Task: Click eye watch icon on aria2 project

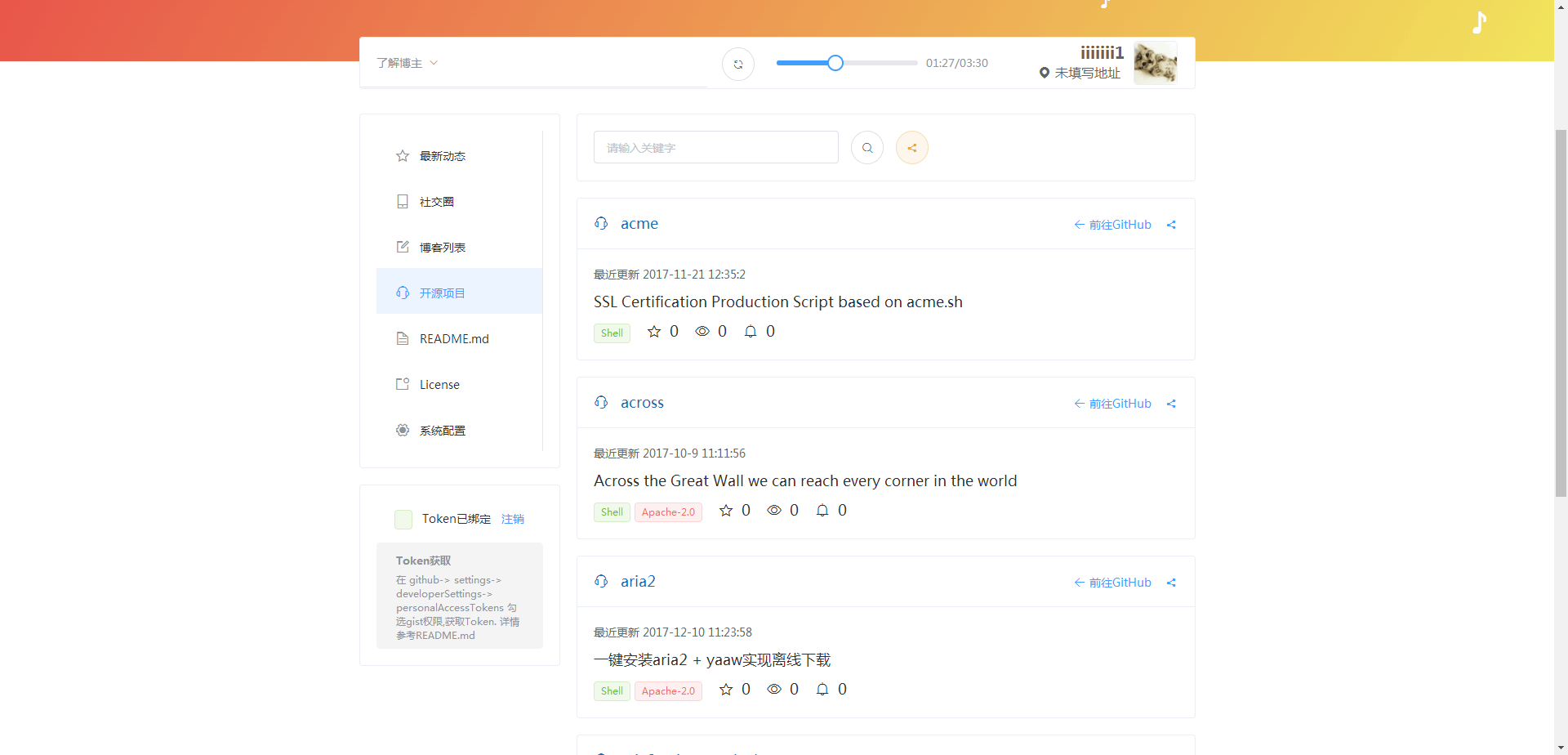Action: pyautogui.click(x=774, y=690)
